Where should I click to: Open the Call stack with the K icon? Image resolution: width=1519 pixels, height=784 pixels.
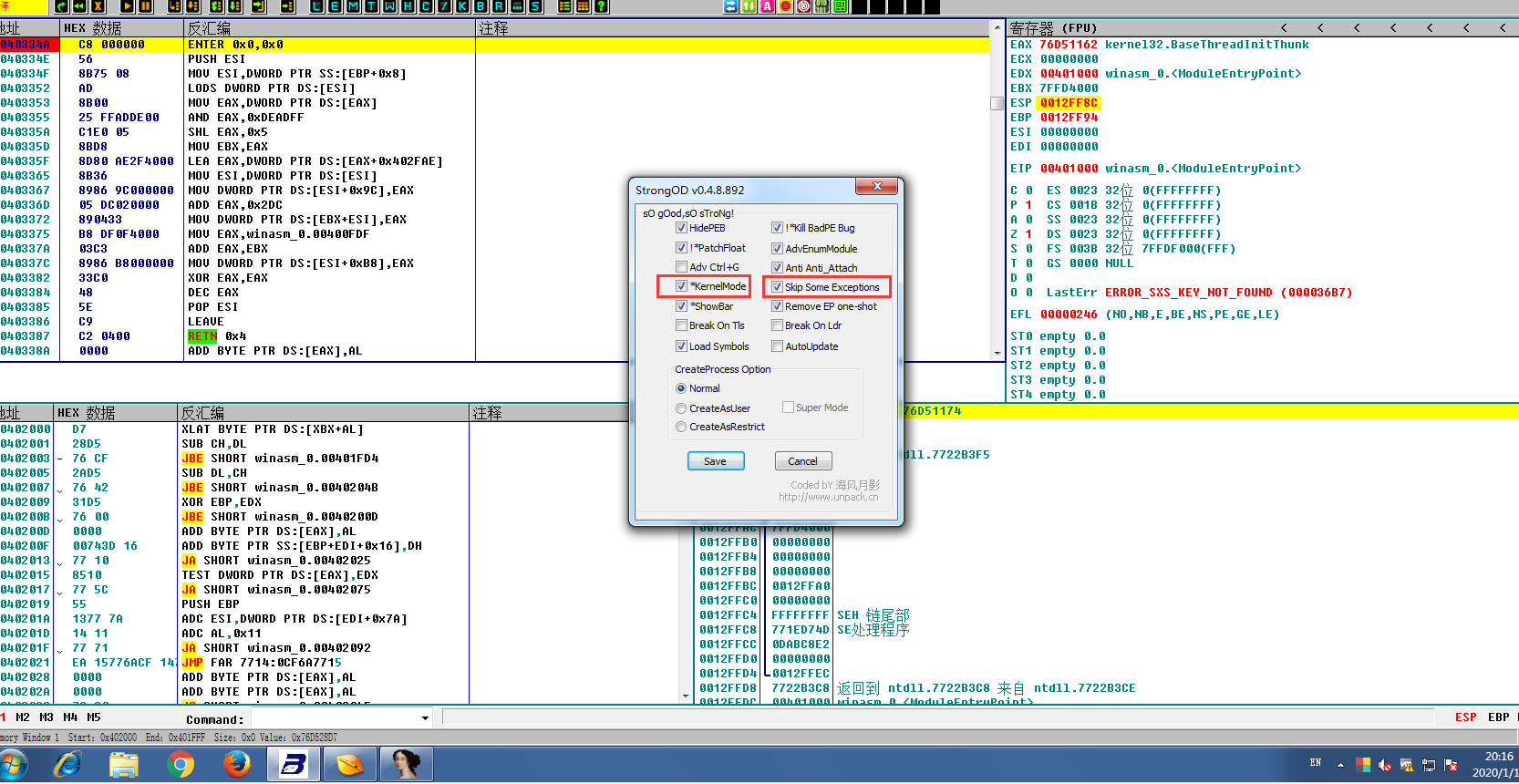462,6
